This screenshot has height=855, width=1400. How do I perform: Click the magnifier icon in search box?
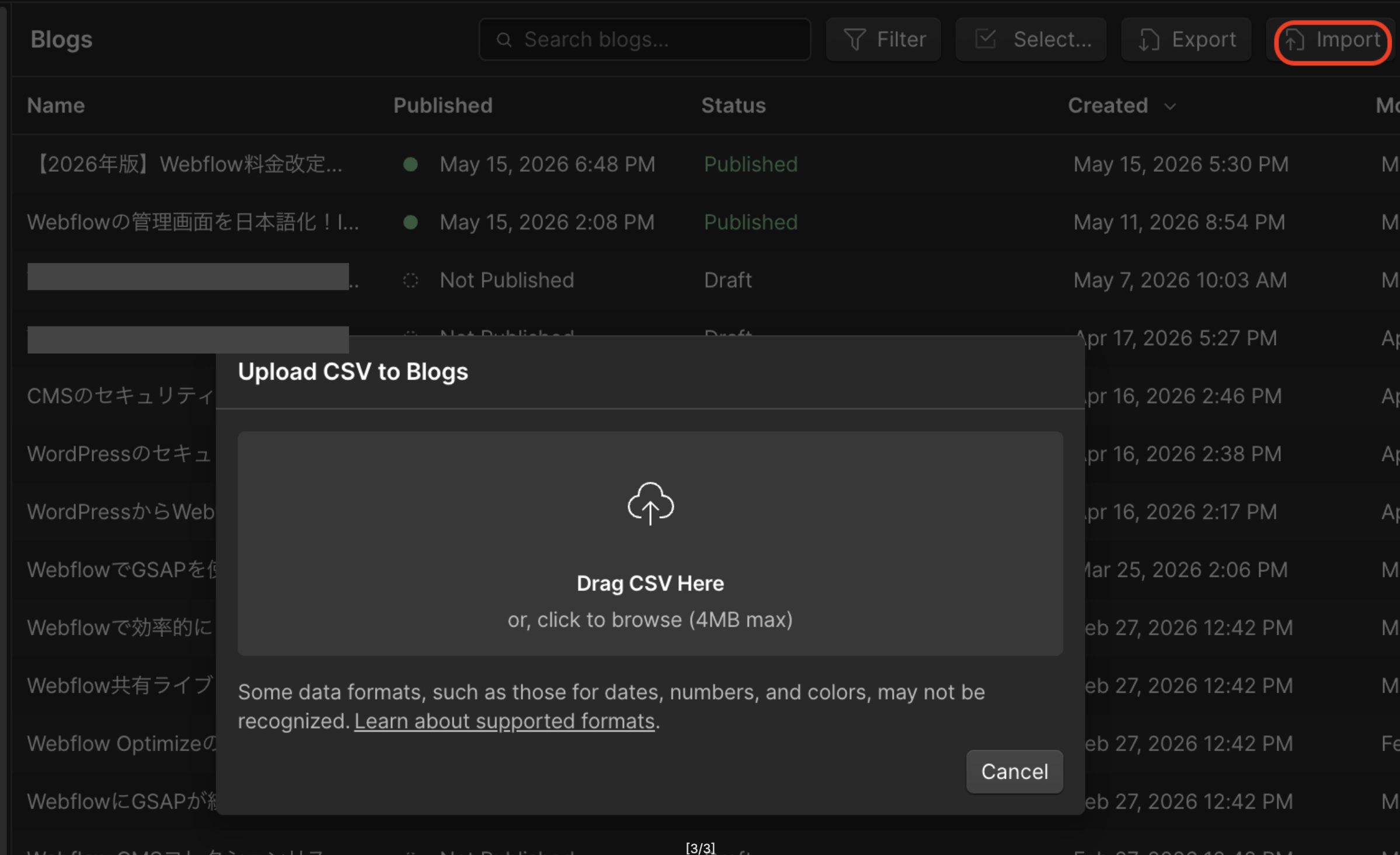tap(504, 40)
